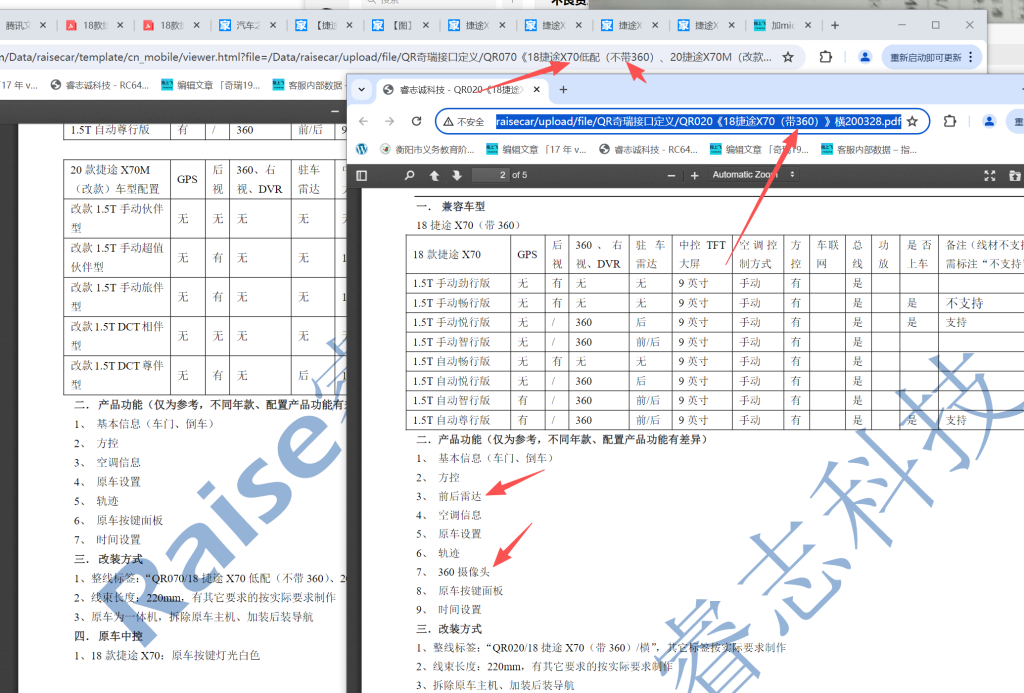Open front window's 编辑文章「奇瑞19... bookmark
1024x693 pixels.
point(759,150)
